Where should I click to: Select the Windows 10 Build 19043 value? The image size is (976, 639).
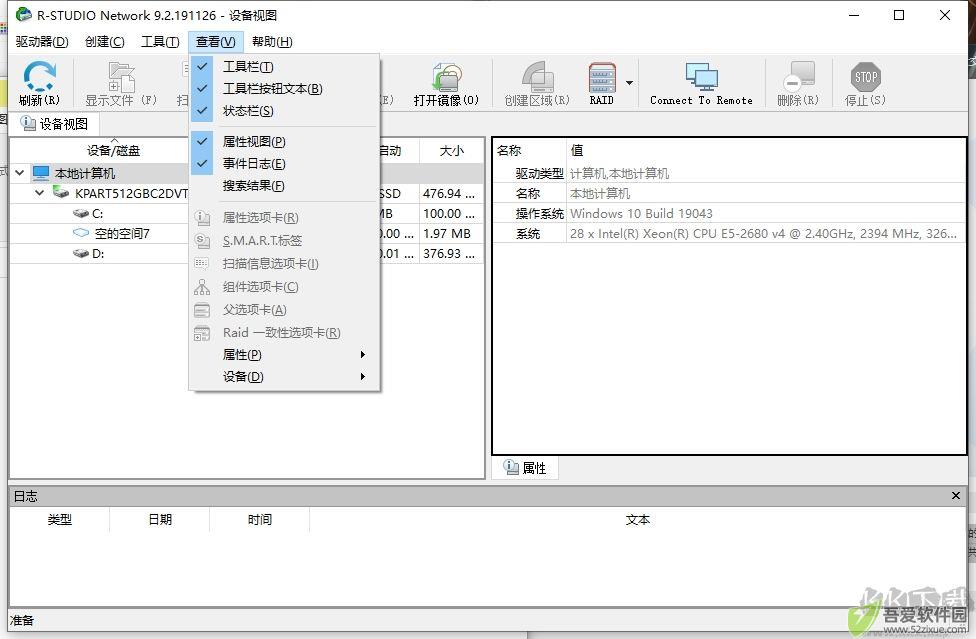[641, 213]
